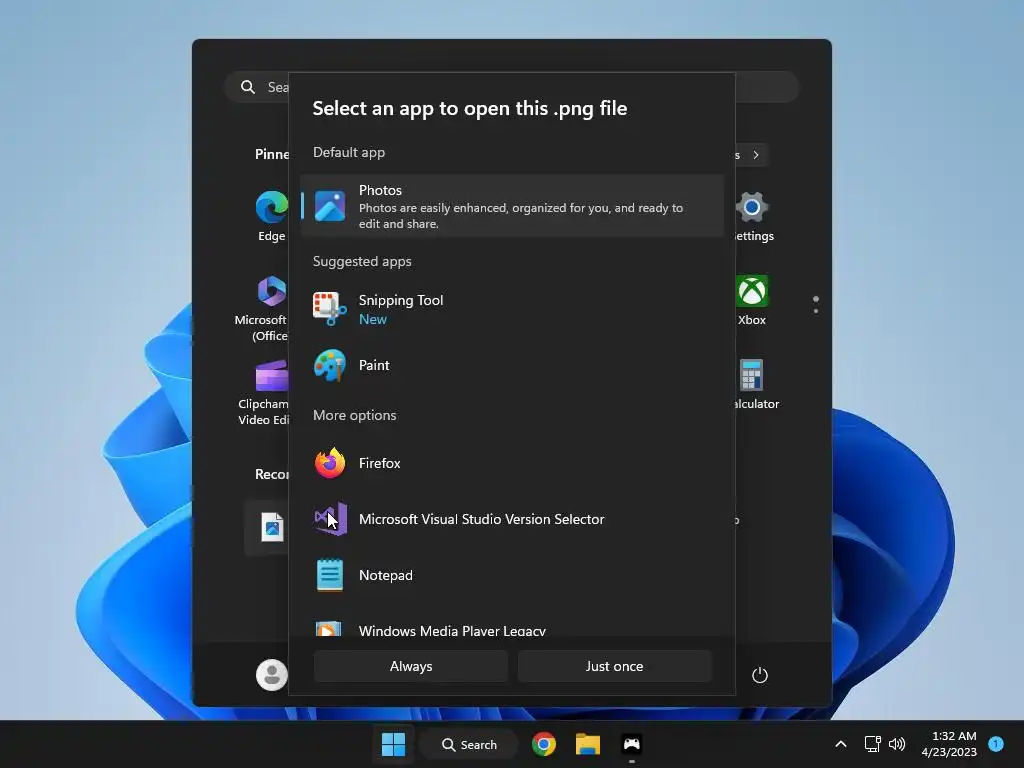Launch Clipchamp from the Start menu
Viewport: 1024px width, 768px height.
272,376
